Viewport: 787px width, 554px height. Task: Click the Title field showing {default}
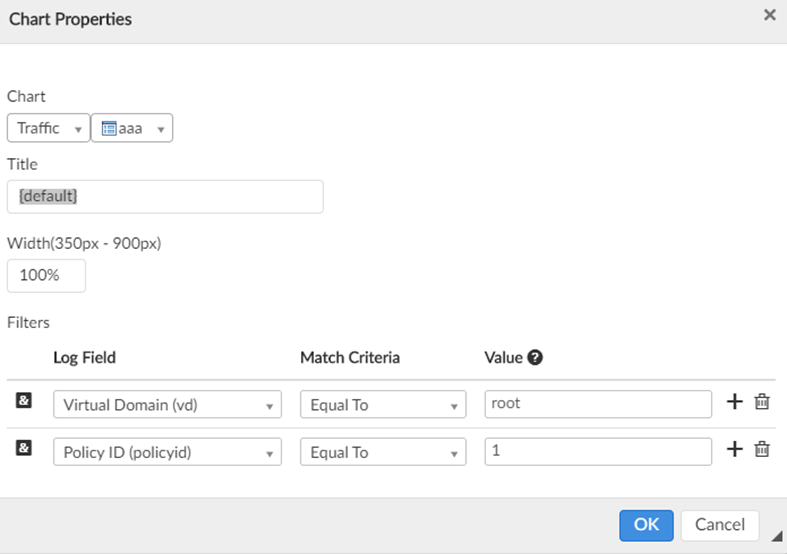click(x=165, y=197)
